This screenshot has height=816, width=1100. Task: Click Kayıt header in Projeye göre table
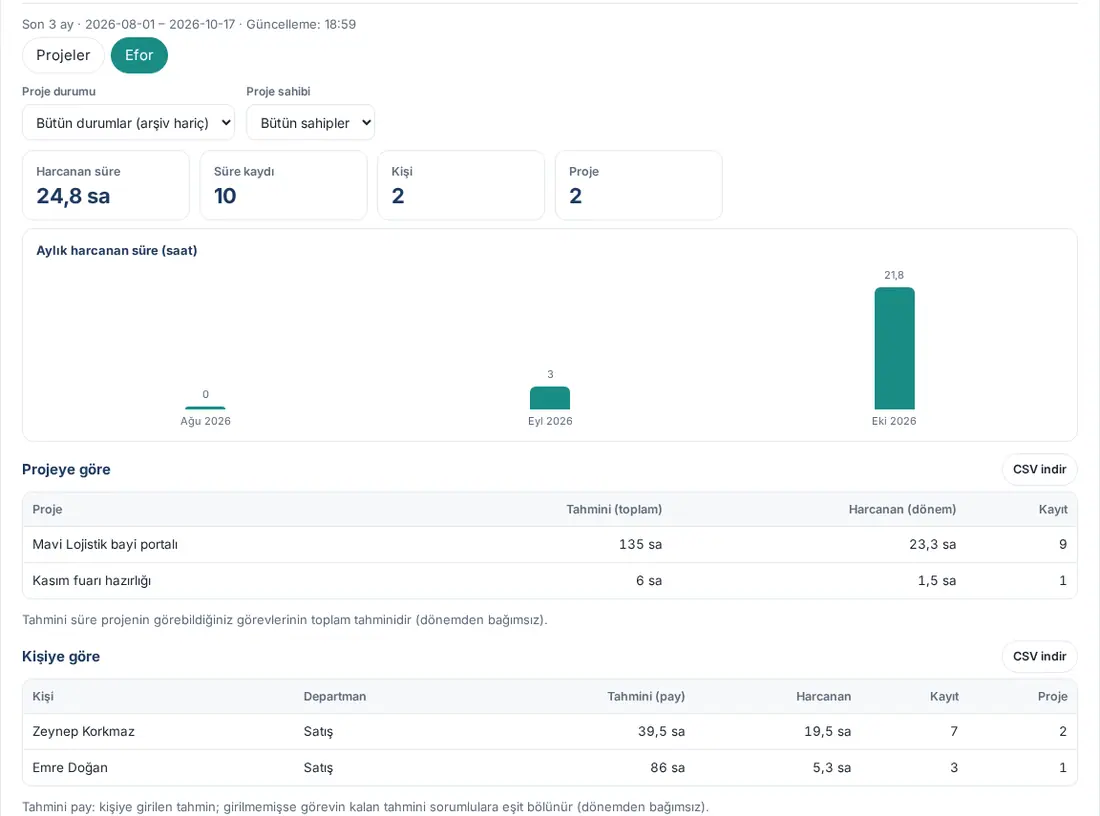(1053, 509)
